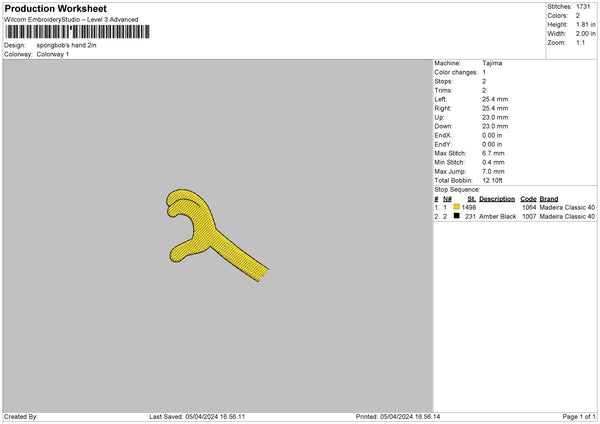The height and width of the screenshot is (424, 600).
Task: Click the design name 'spongbob's hand 2in'
Action: [x=67, y=45]
